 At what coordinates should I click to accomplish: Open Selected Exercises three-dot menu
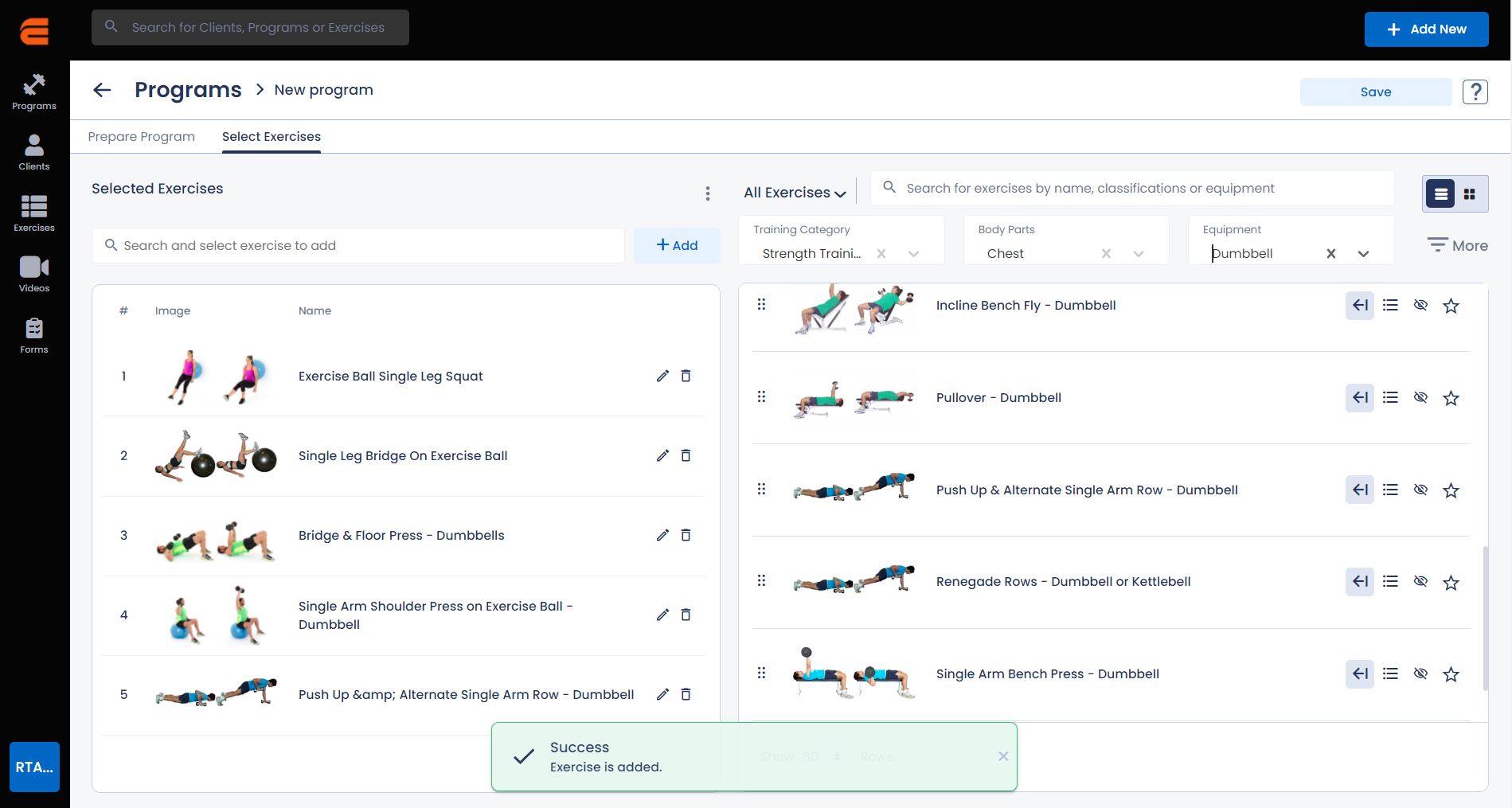click(707, 193)
